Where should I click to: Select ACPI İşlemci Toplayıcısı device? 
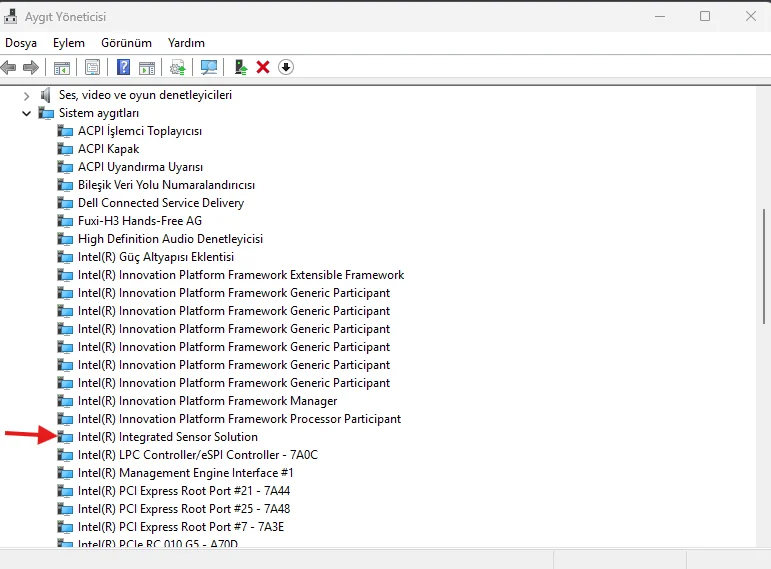[140, 131]
